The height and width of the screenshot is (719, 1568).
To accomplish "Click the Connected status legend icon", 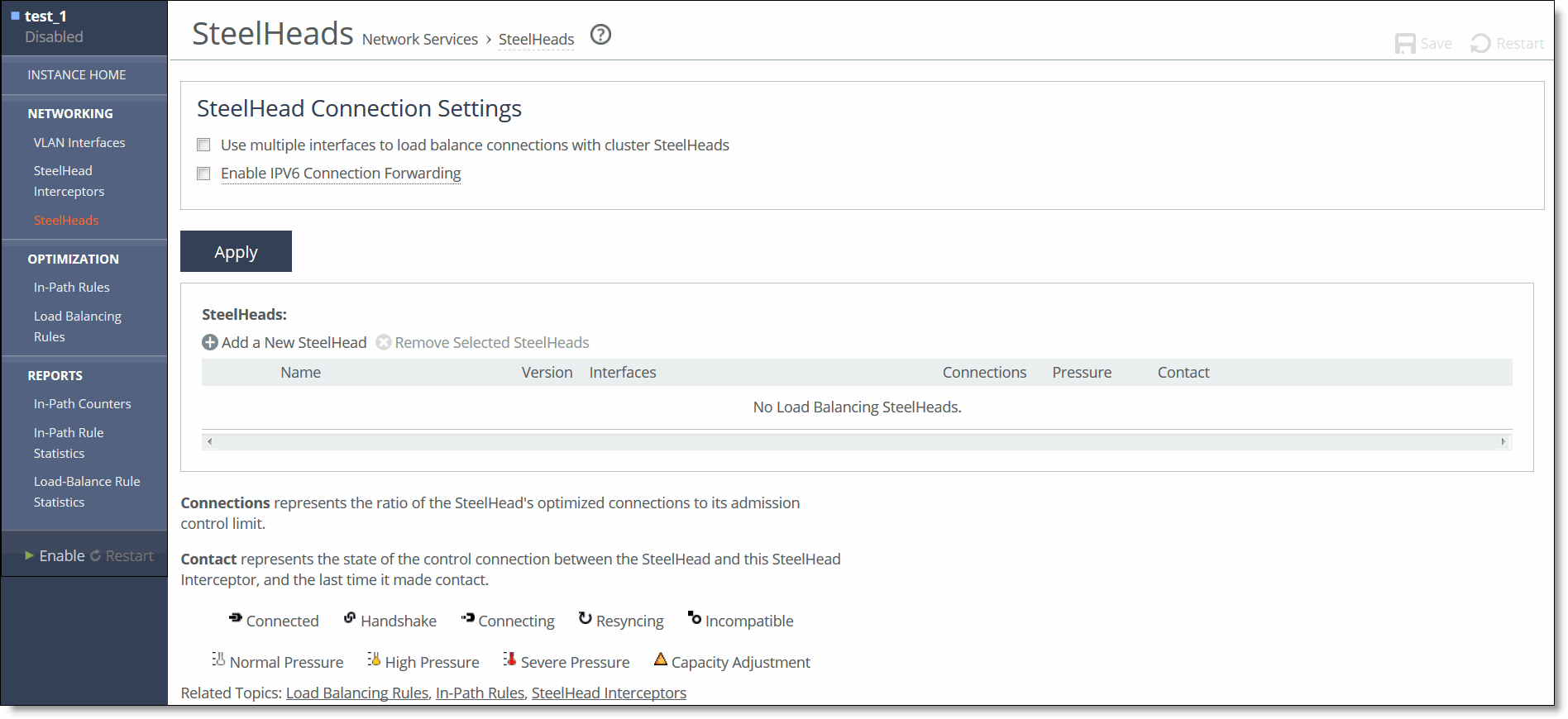I will point(236,618).
